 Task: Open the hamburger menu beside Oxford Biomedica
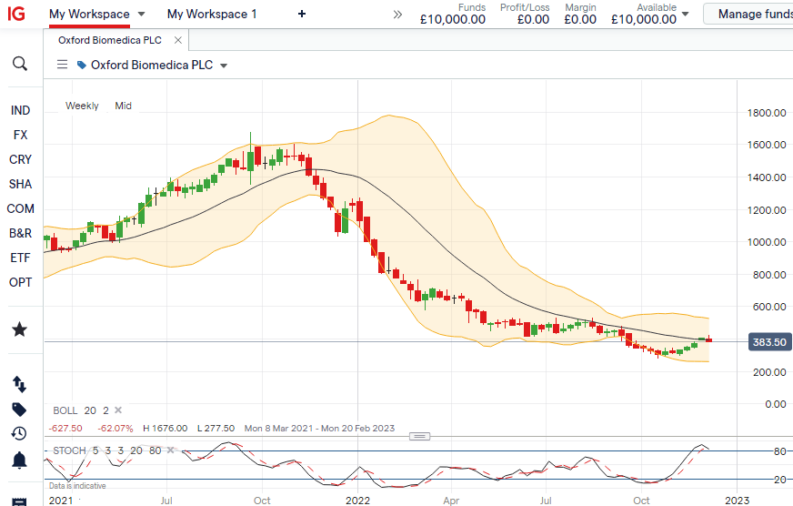click(x=62, y=65)
